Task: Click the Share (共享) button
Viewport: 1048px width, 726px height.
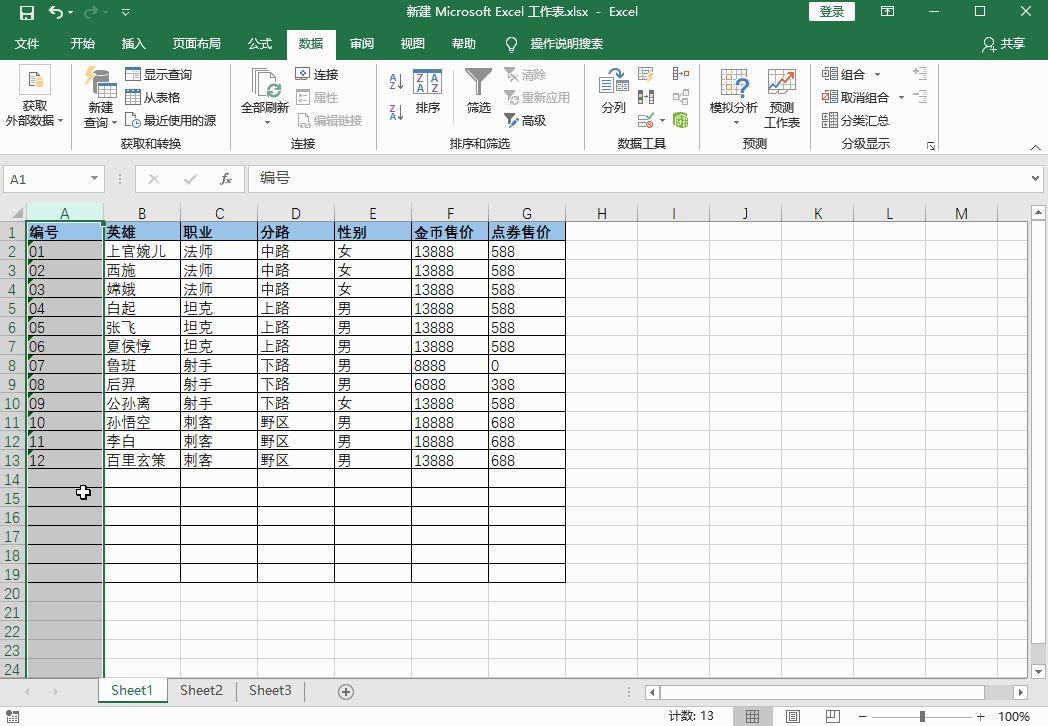Action: pyautogui.click(x=1004, y=44)
